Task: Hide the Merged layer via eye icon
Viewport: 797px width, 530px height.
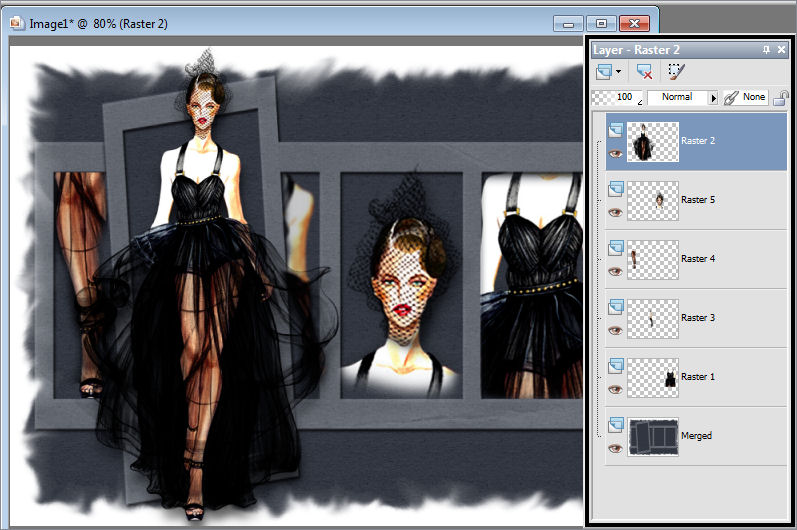Action: 616,448
